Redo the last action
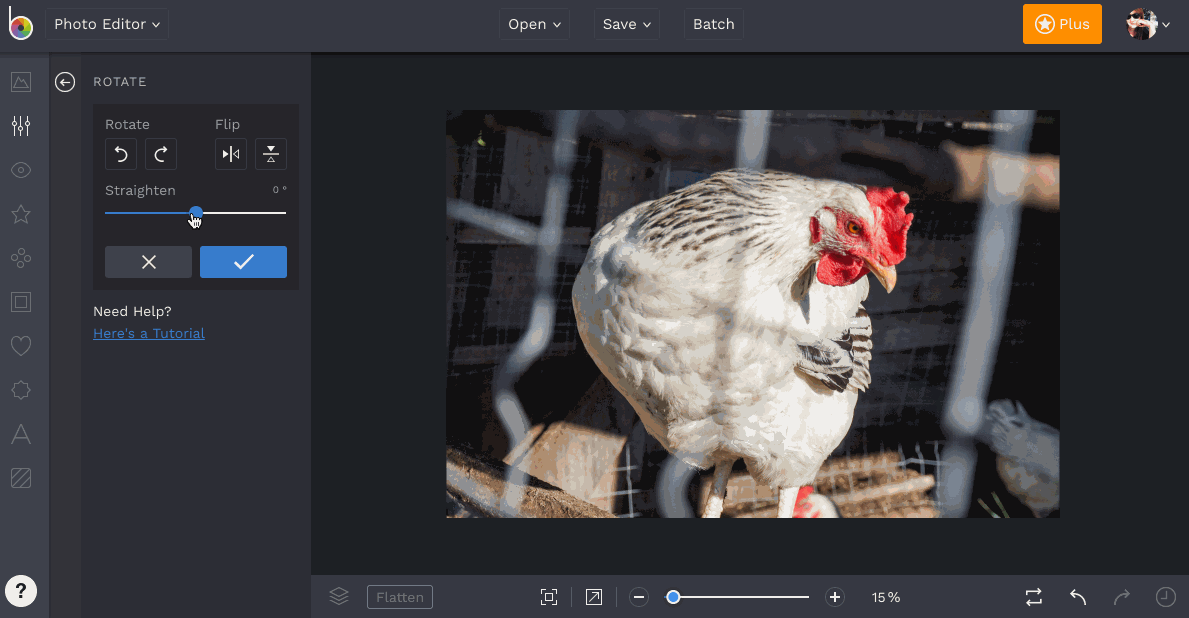 click(1122, 598)
